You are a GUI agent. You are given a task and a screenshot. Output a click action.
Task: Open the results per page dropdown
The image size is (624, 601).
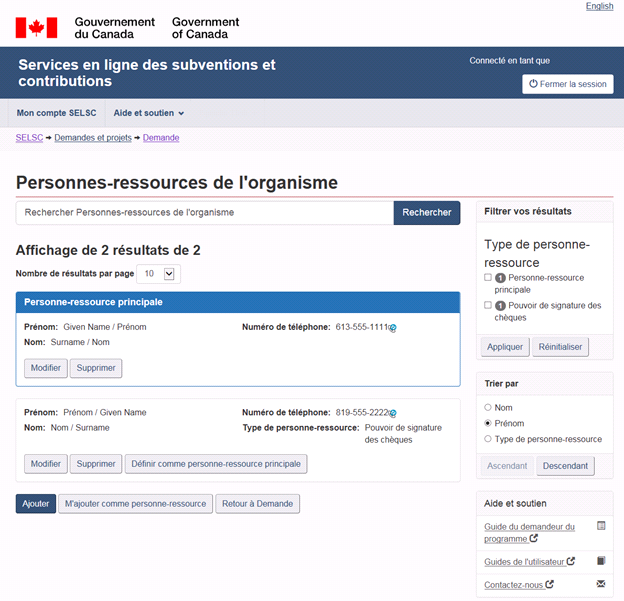(x=158, y=273)
